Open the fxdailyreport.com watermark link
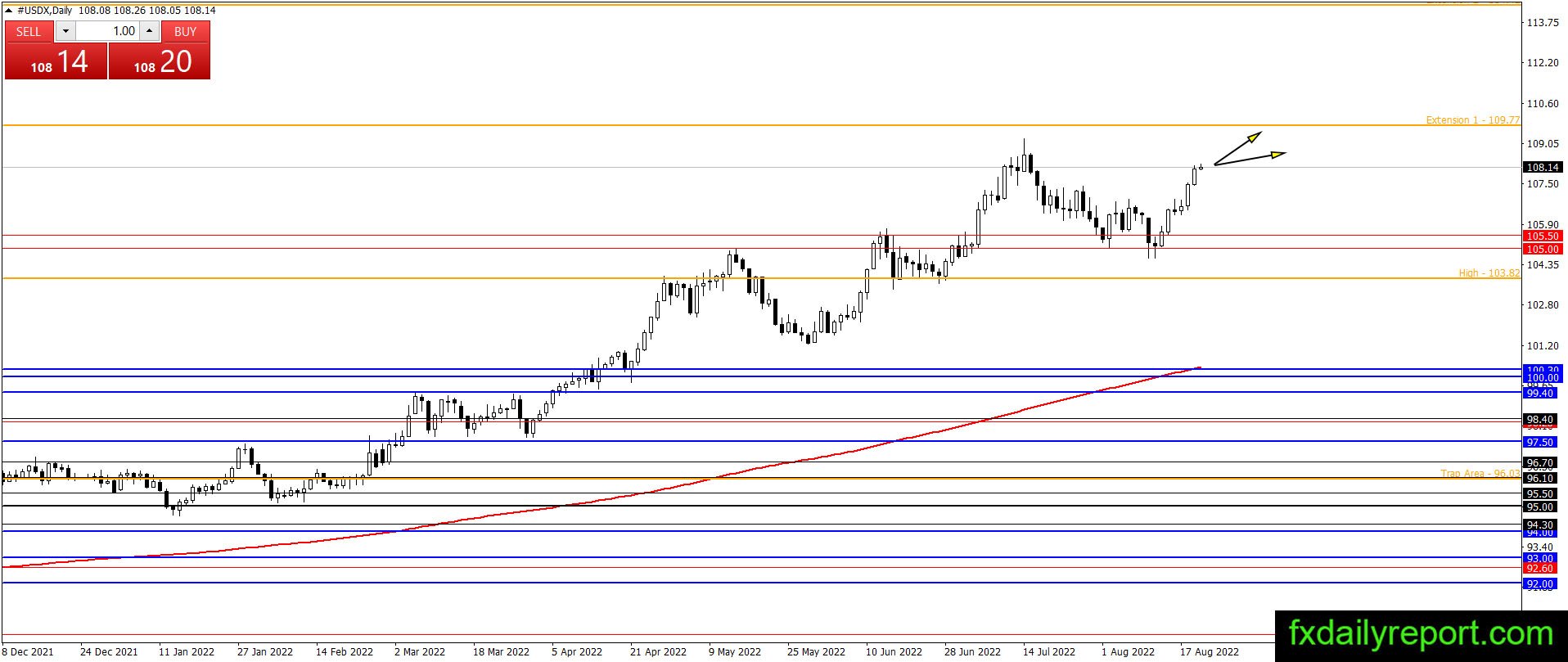Screen dimensions: 1568x662 tap(1421, 634)
